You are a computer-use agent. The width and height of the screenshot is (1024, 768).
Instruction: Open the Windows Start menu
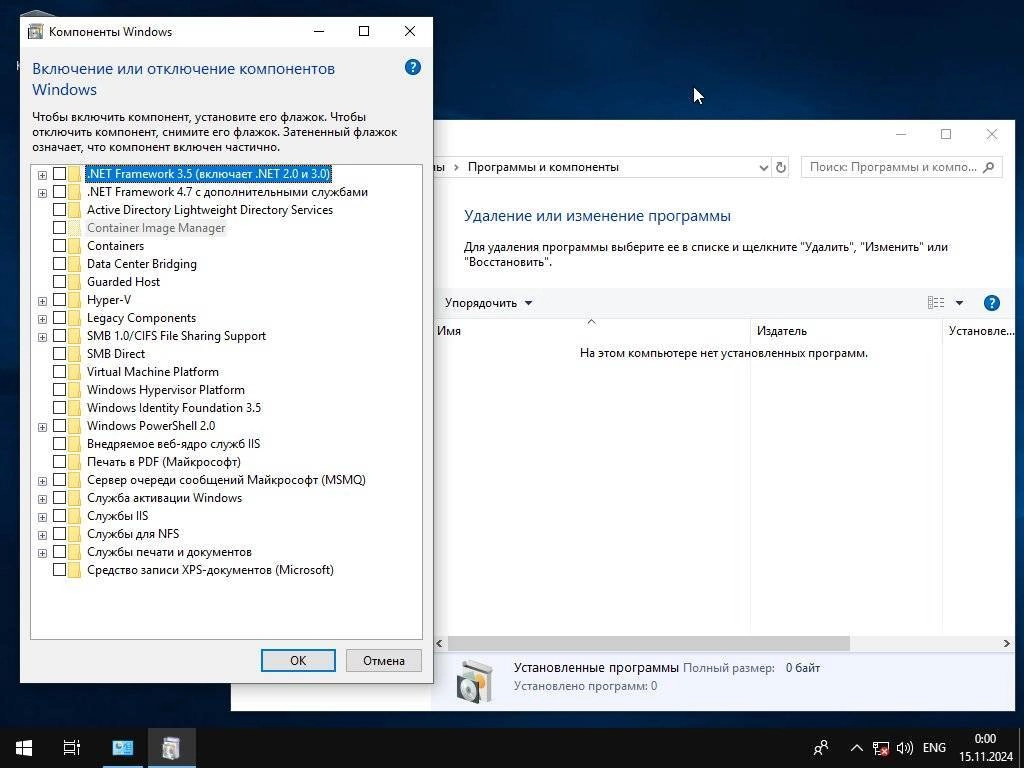tap(24, 748)
